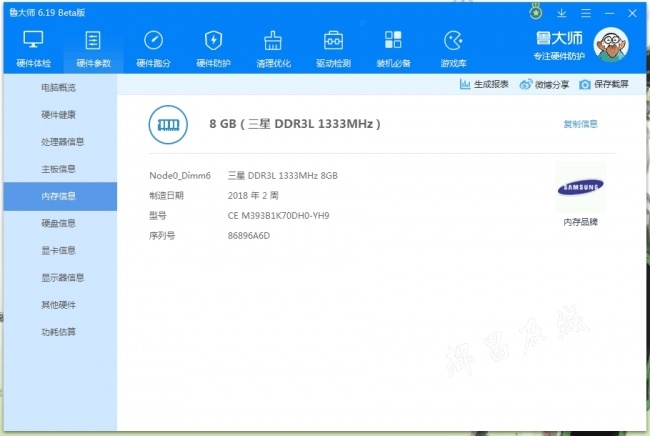Image resolution: width=650 pixels, height=436 pixels.
Task: Click the download arrow icon in title bar
Action: point(562,13)
